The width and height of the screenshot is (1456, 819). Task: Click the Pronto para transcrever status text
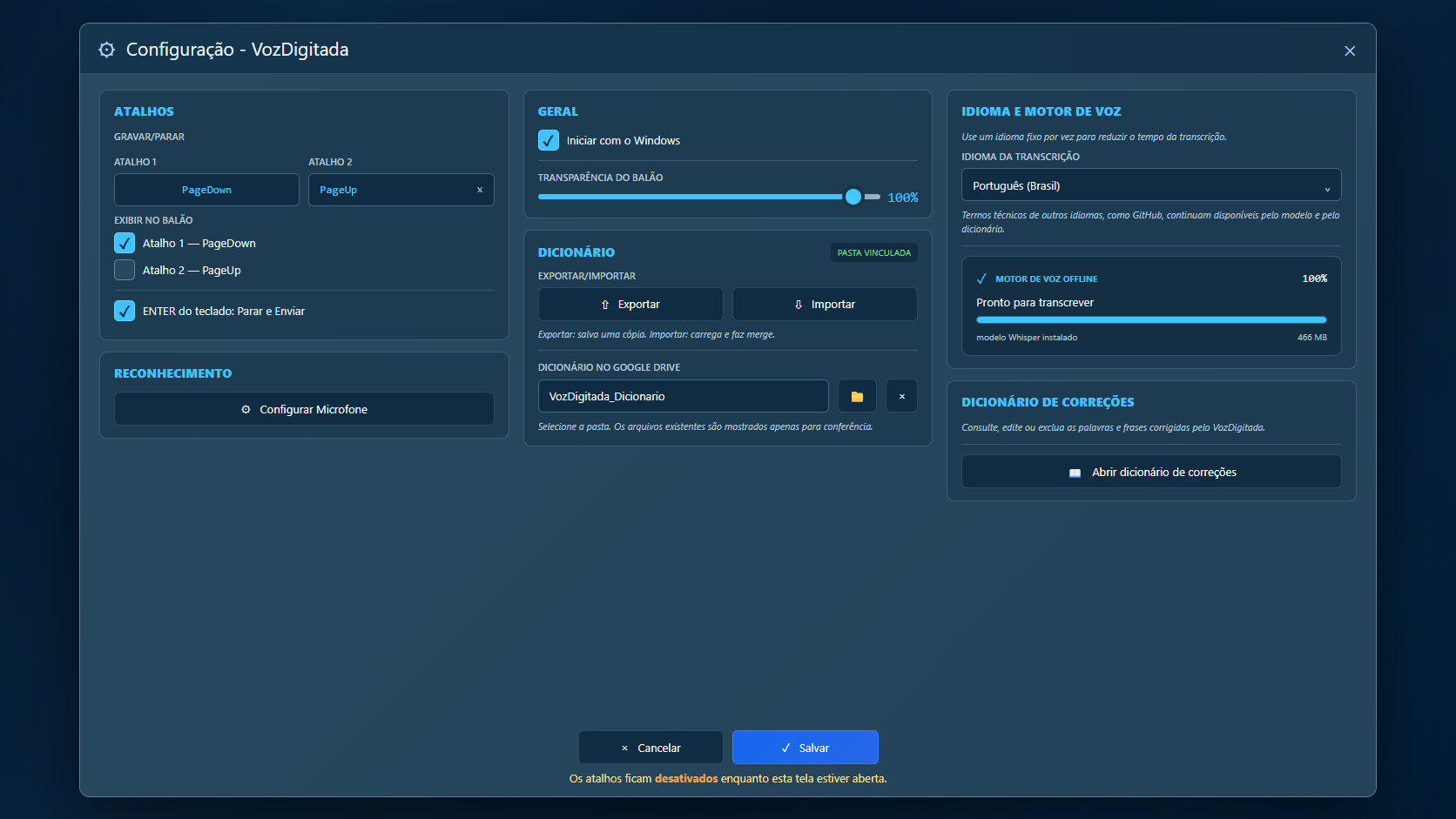(1035, 302)
